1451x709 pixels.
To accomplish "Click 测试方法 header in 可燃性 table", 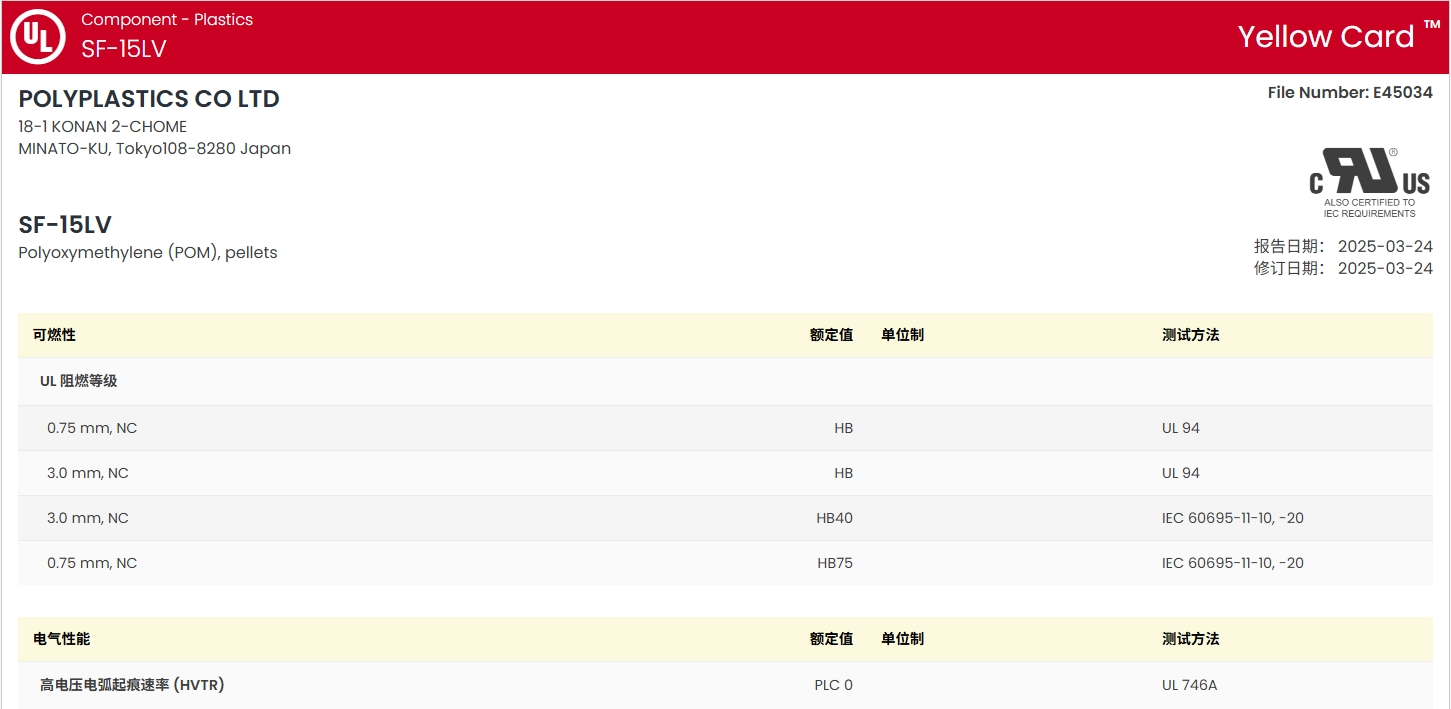I will [x=1190, y=335].
